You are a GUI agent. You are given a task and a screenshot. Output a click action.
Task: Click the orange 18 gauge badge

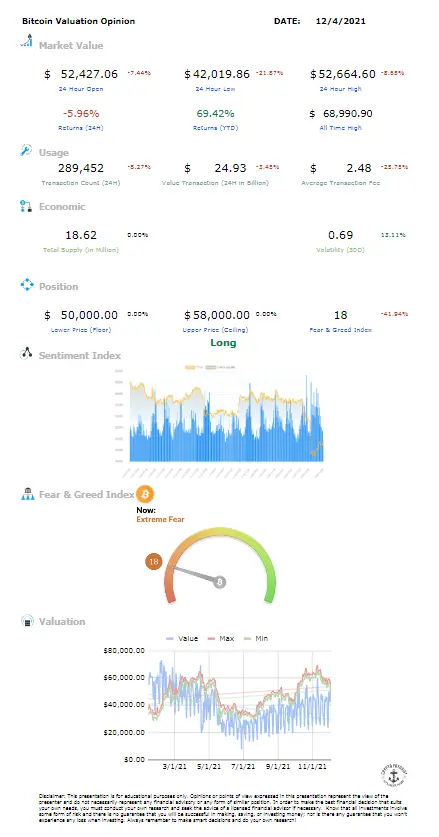click(154, 562)
